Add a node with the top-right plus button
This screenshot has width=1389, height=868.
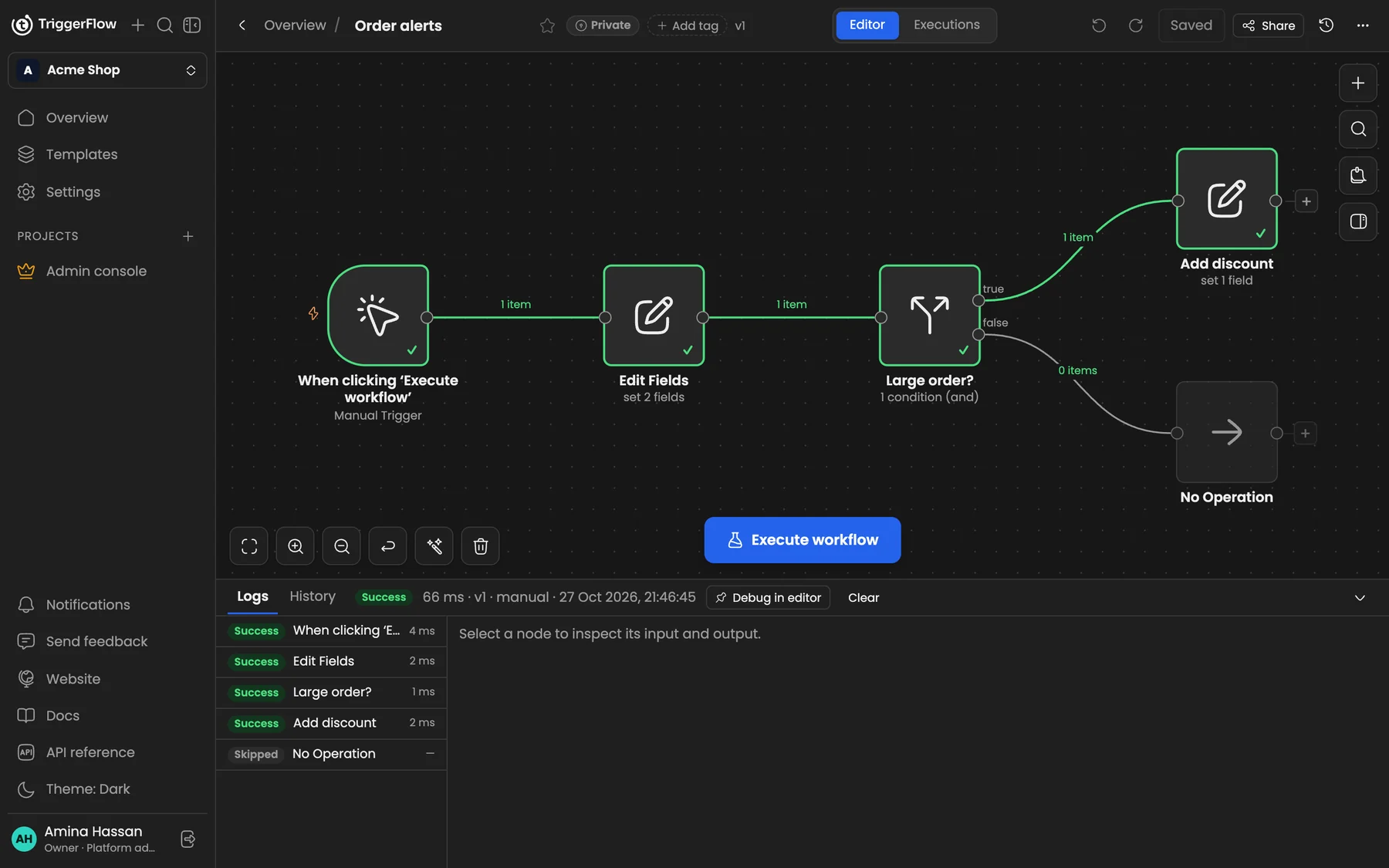[x=1358, y=83]
